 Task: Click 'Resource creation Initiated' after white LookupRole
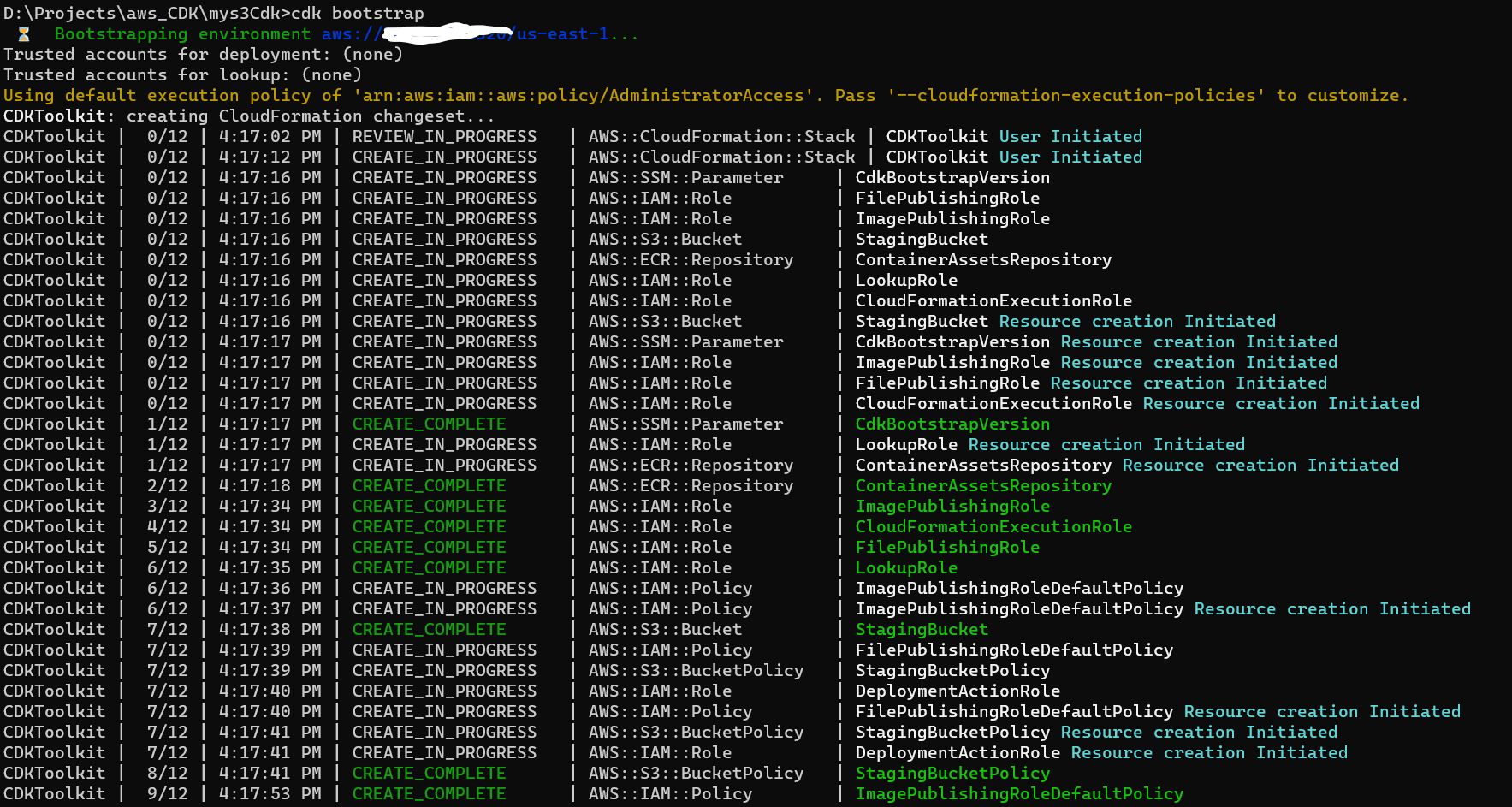[x=1106, y=445]
